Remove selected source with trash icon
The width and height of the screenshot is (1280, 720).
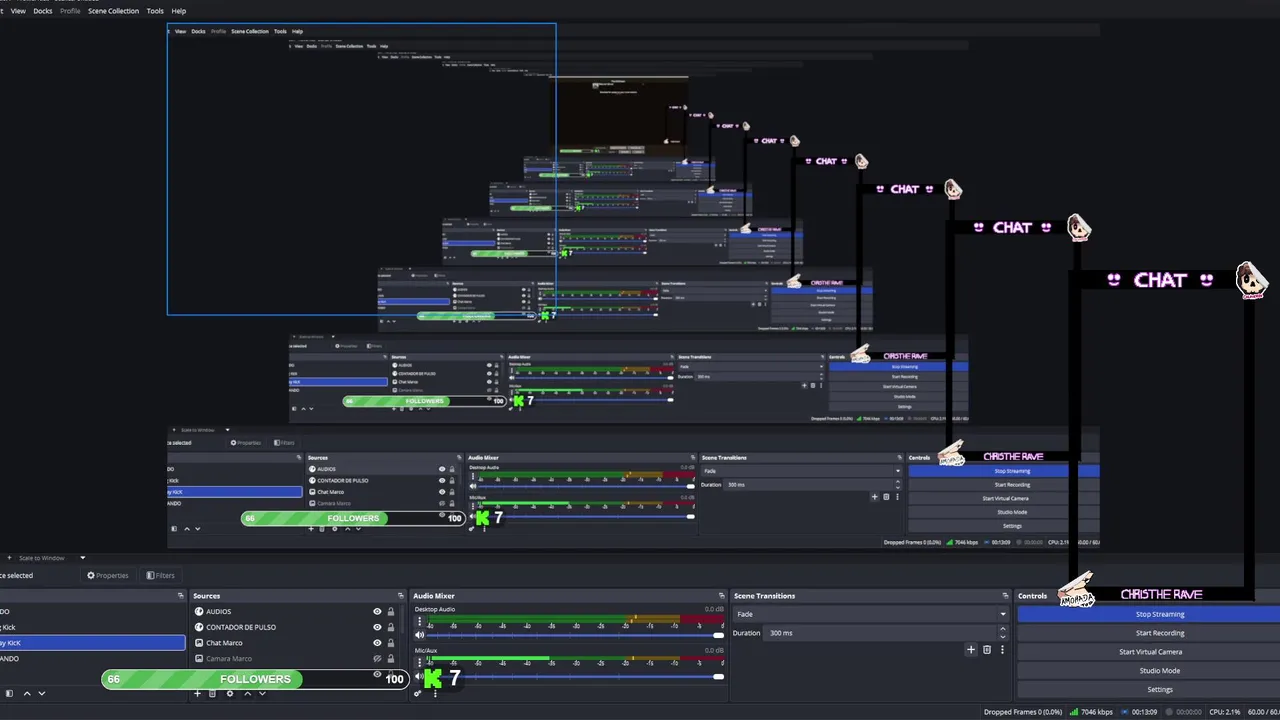212,693
